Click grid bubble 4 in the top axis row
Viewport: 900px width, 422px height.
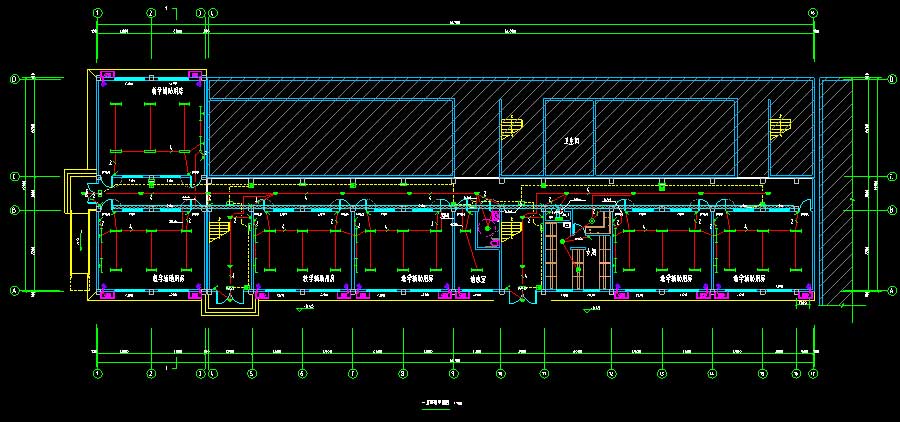pyautogui.click(x=213, y=12)
